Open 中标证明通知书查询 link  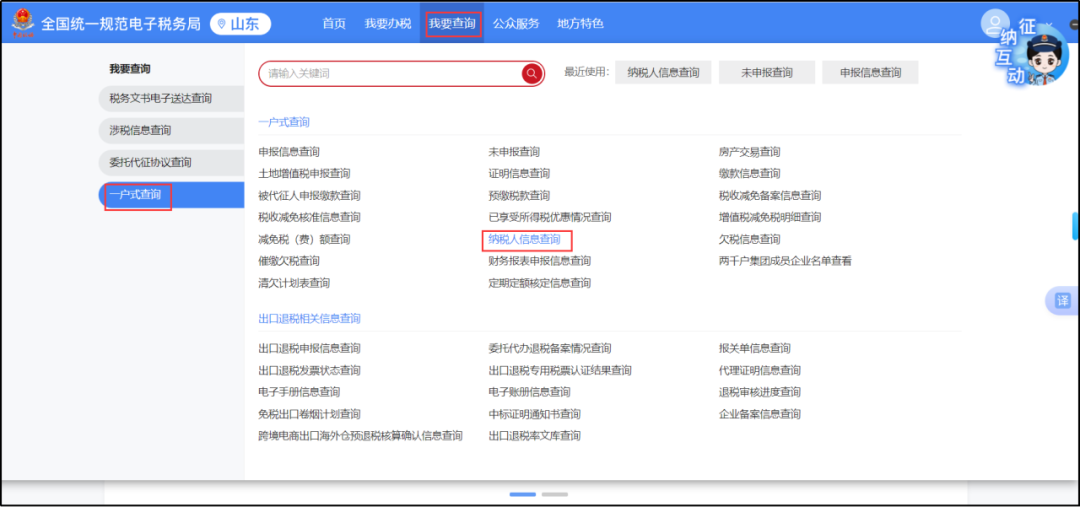(534, 414)
